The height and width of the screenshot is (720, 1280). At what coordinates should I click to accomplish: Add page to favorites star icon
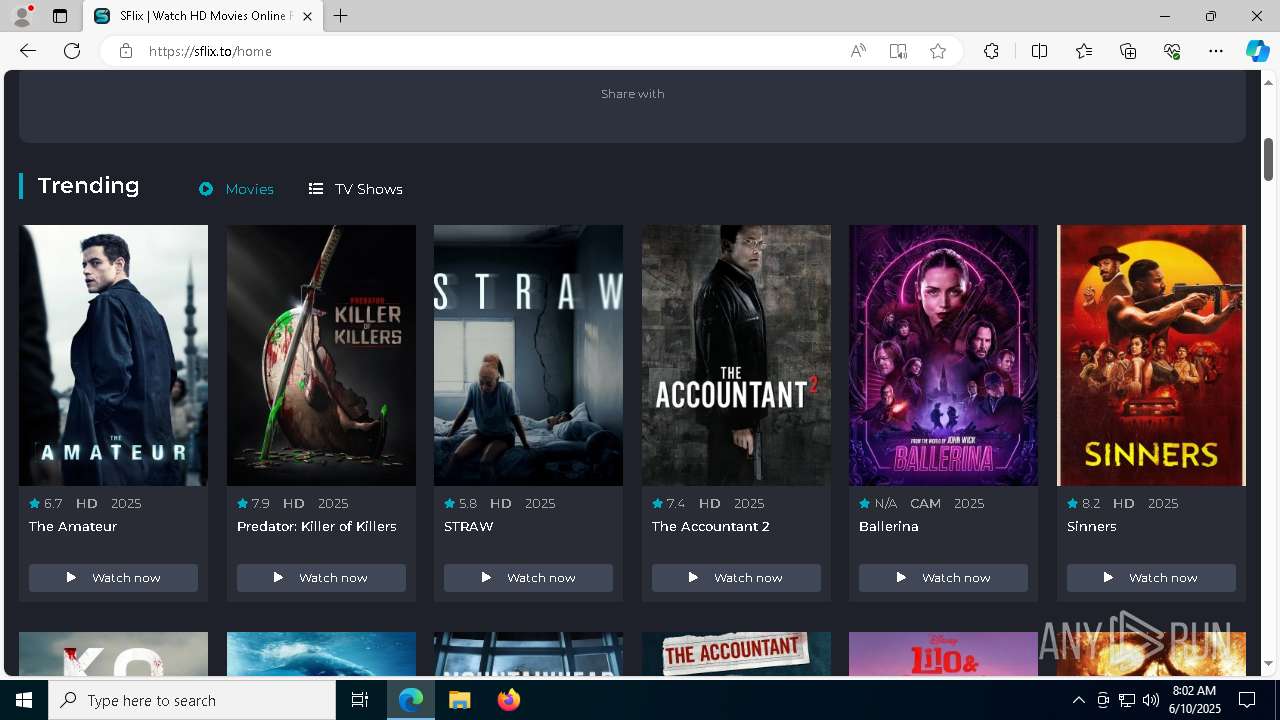938,51
